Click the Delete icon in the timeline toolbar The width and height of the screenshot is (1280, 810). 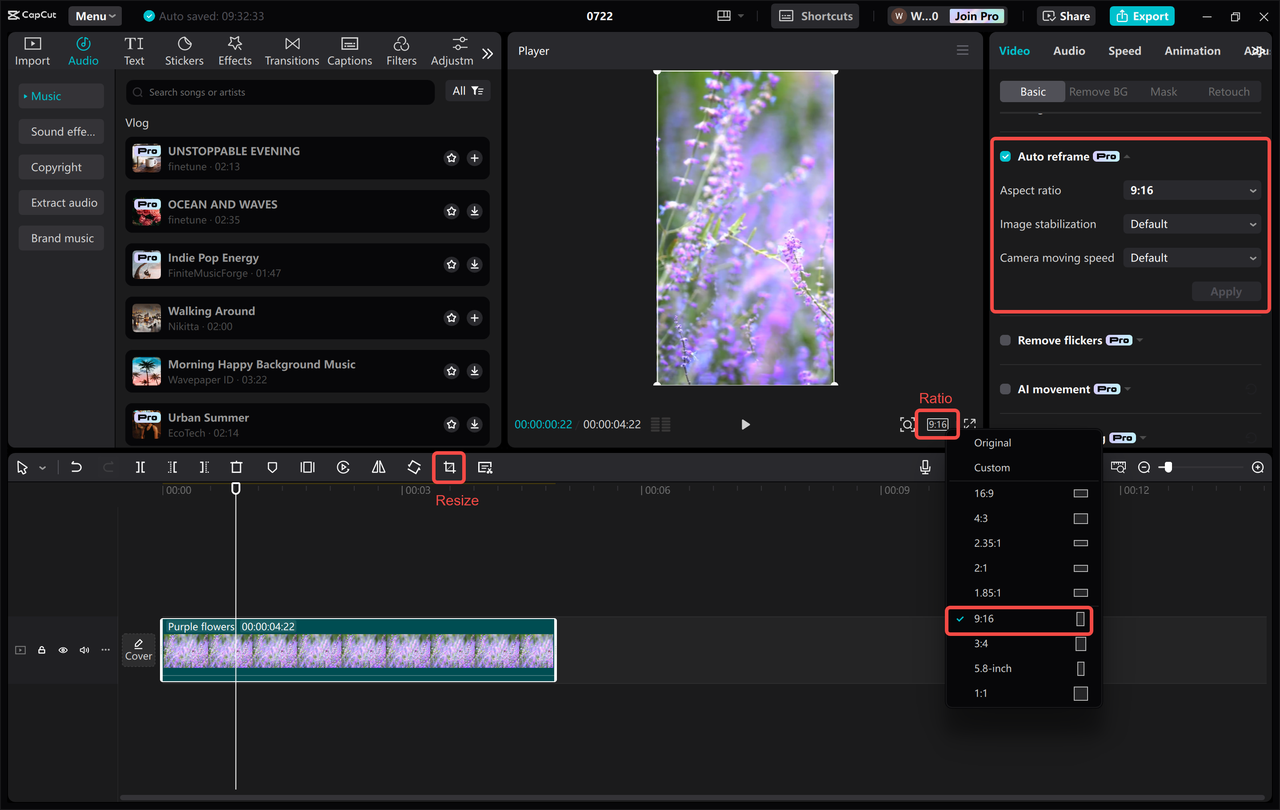click(236, 466)
